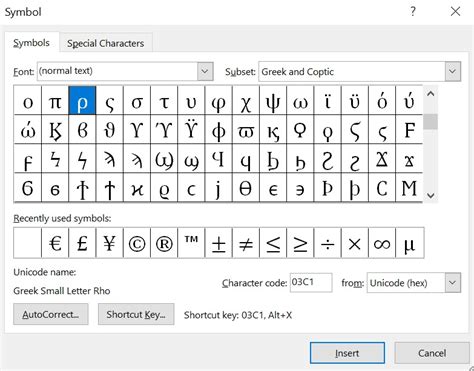This screenshot has width=474, height=371.
Task: Select omicron with tonos ό symbol
Action: pyautogui.click(x=382, y=101)
